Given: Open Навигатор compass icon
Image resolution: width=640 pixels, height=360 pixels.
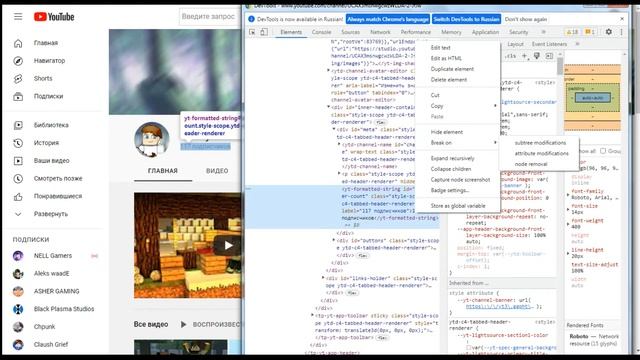Looking at the screenshot, I should [18, 61].
